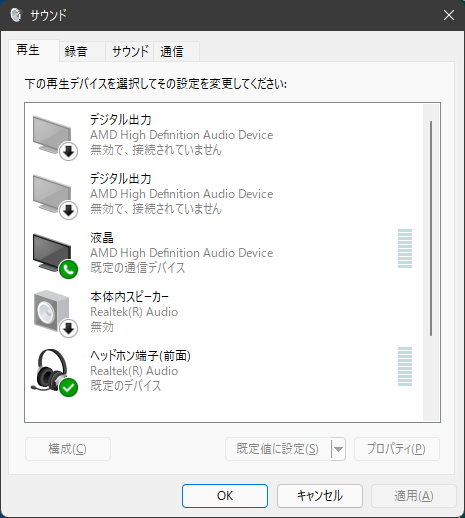Select the 液晶 device name text
This screenshot has width=465, height=518.
pos(102,238)
